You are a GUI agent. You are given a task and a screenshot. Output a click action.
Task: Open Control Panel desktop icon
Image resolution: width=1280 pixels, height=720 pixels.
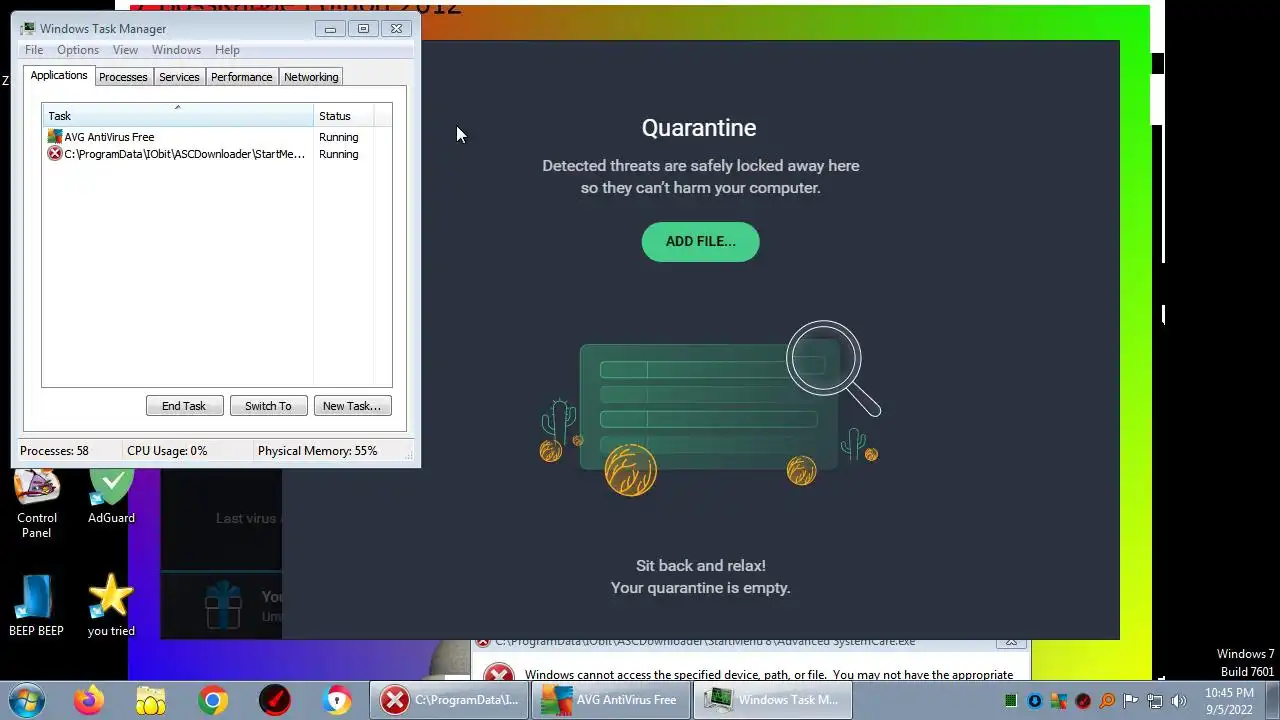(37, 502)
